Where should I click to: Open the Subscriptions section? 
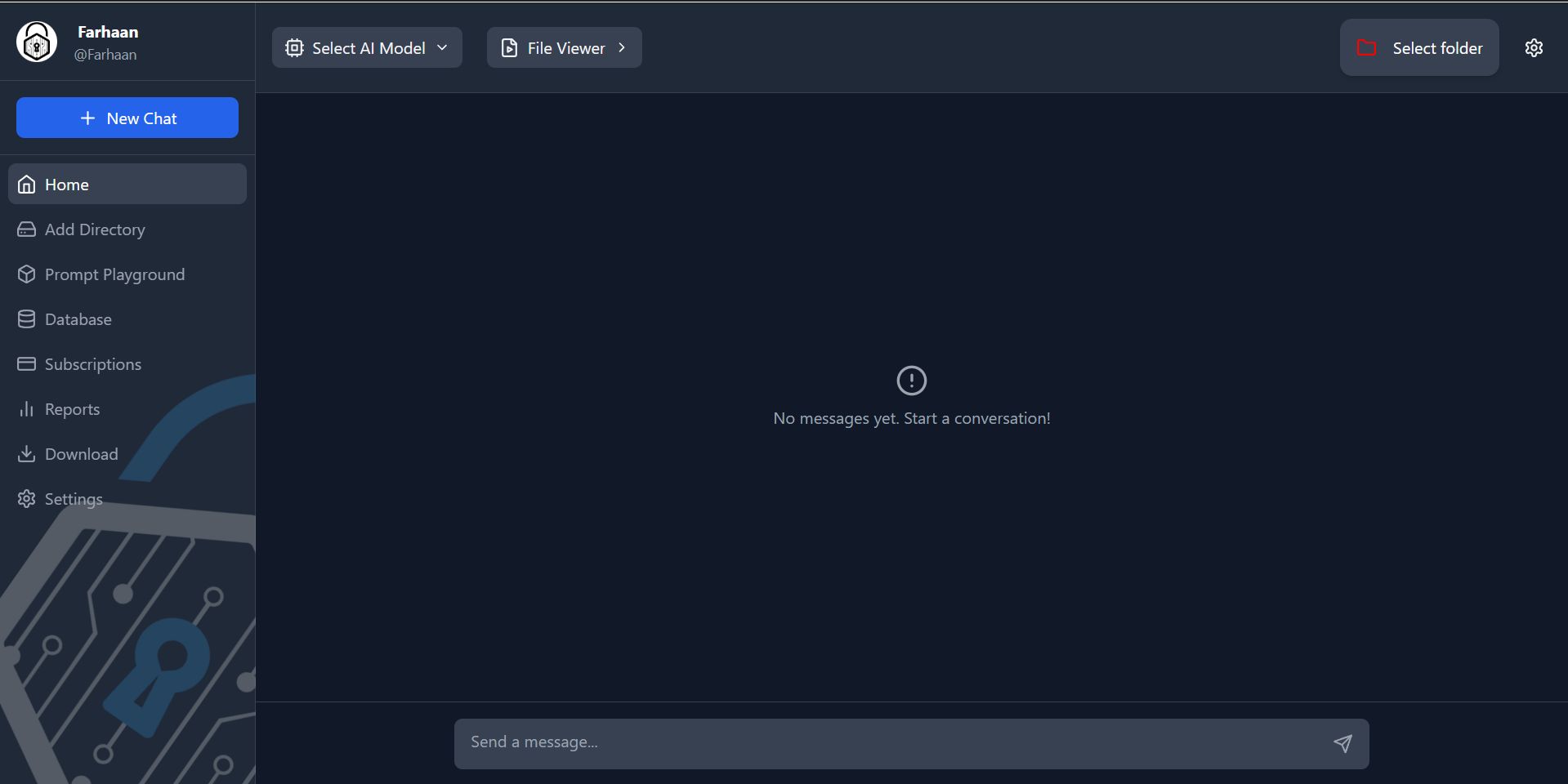(x=92, y=363)
